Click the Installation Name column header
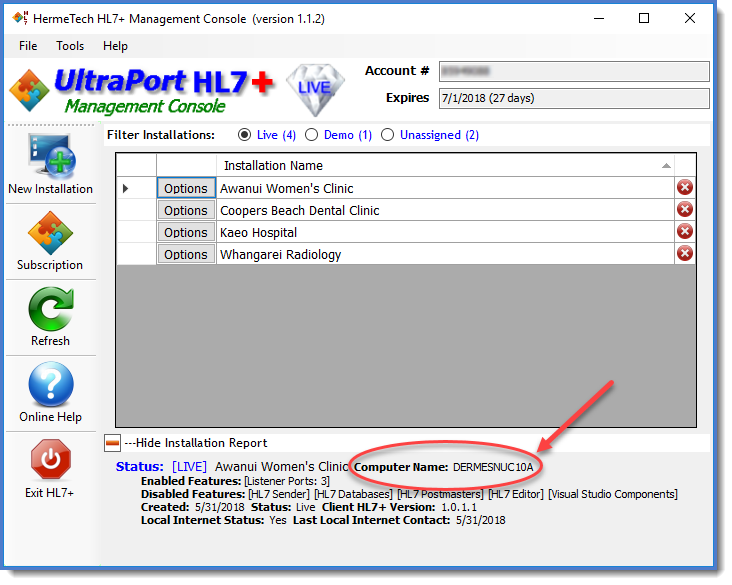The width and height of the screenshot is (732, 585). 445,165
